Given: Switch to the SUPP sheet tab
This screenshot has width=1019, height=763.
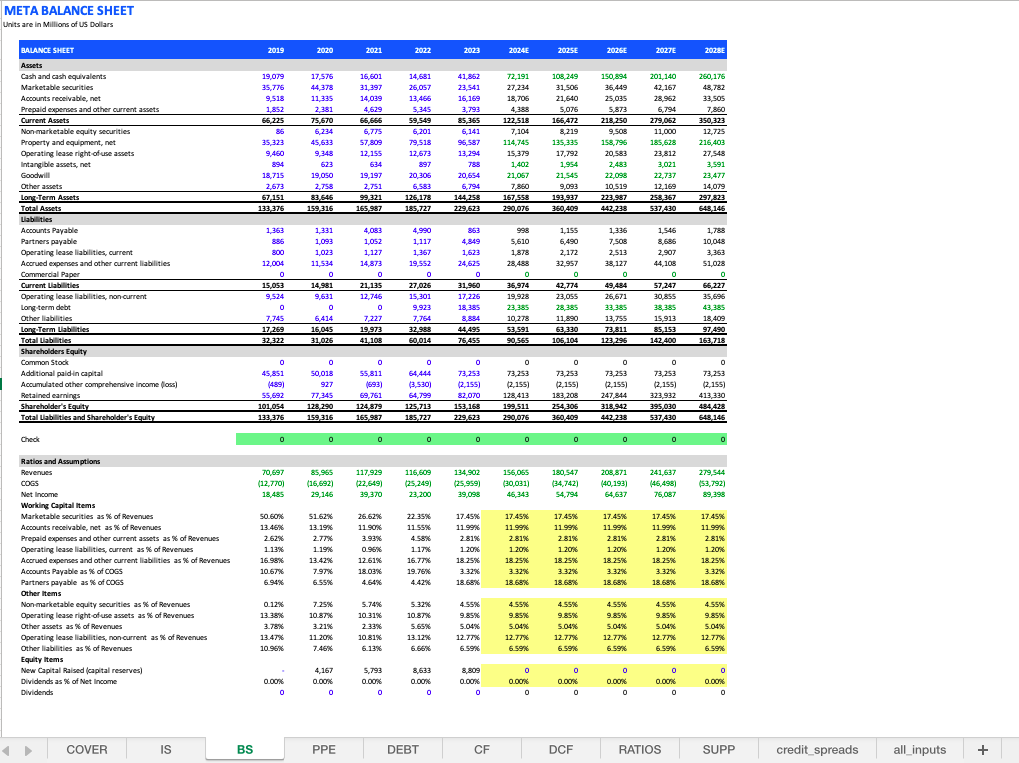Looking at the screenshot, I should [x=719, y=750].
